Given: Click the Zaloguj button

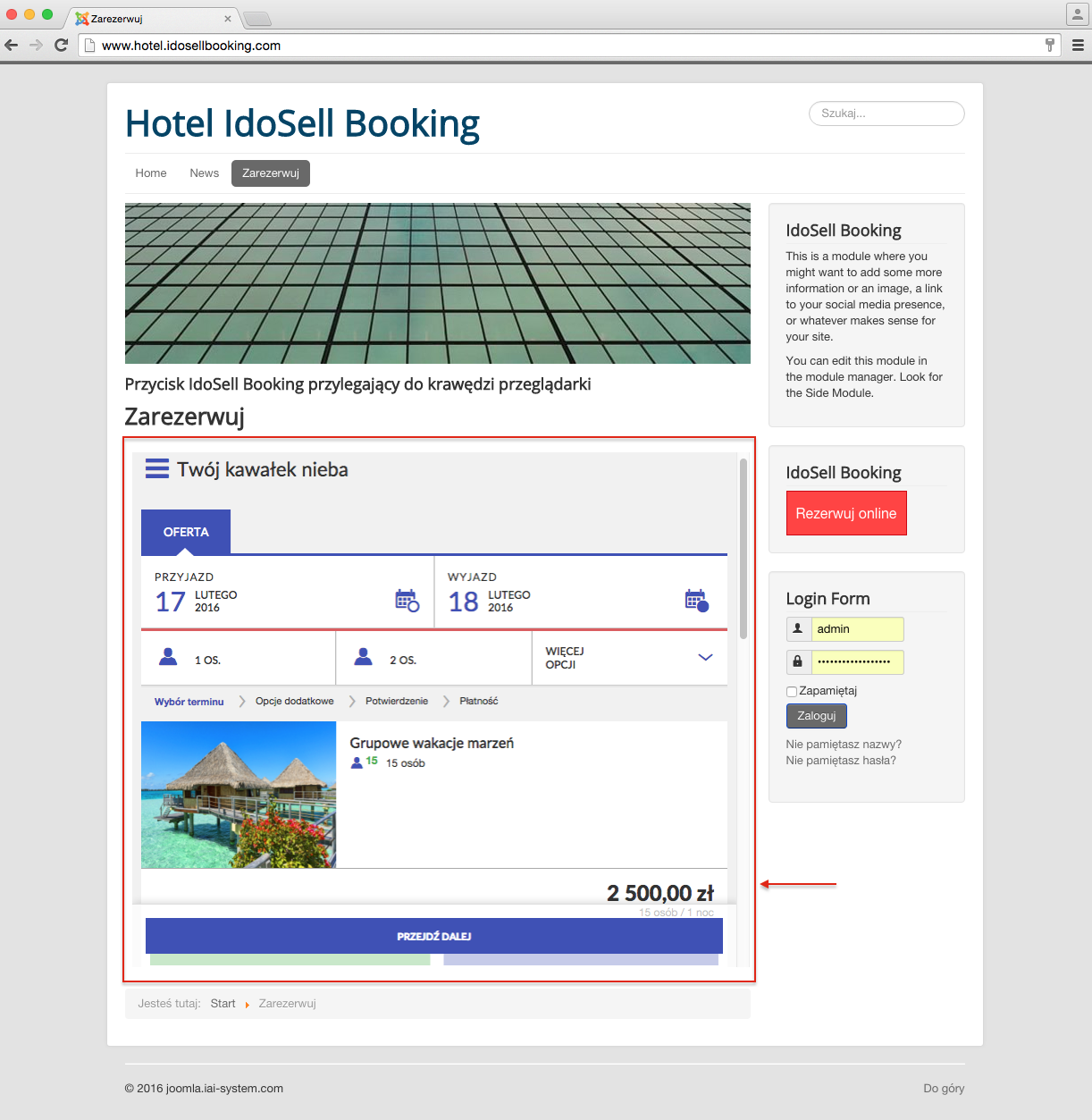Looking at the screenshot, I should (x=817, y=716).
